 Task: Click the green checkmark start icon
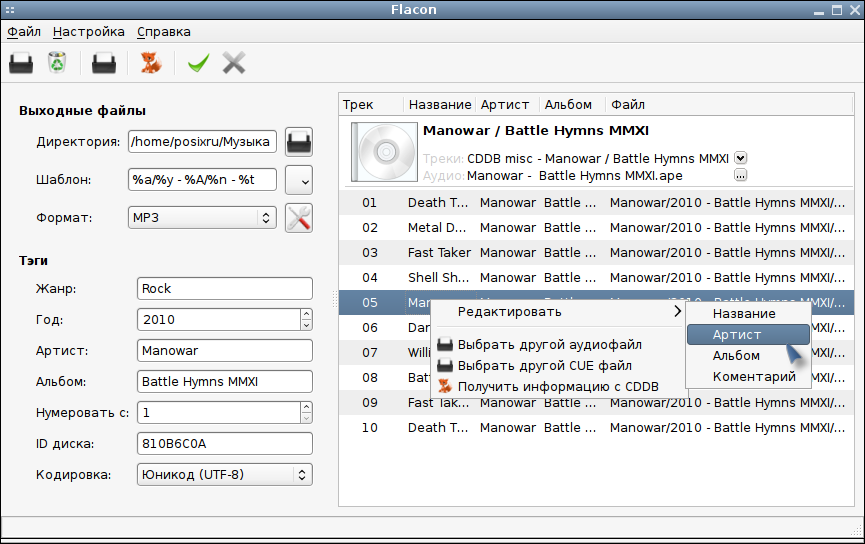click(x=199, y=63)
